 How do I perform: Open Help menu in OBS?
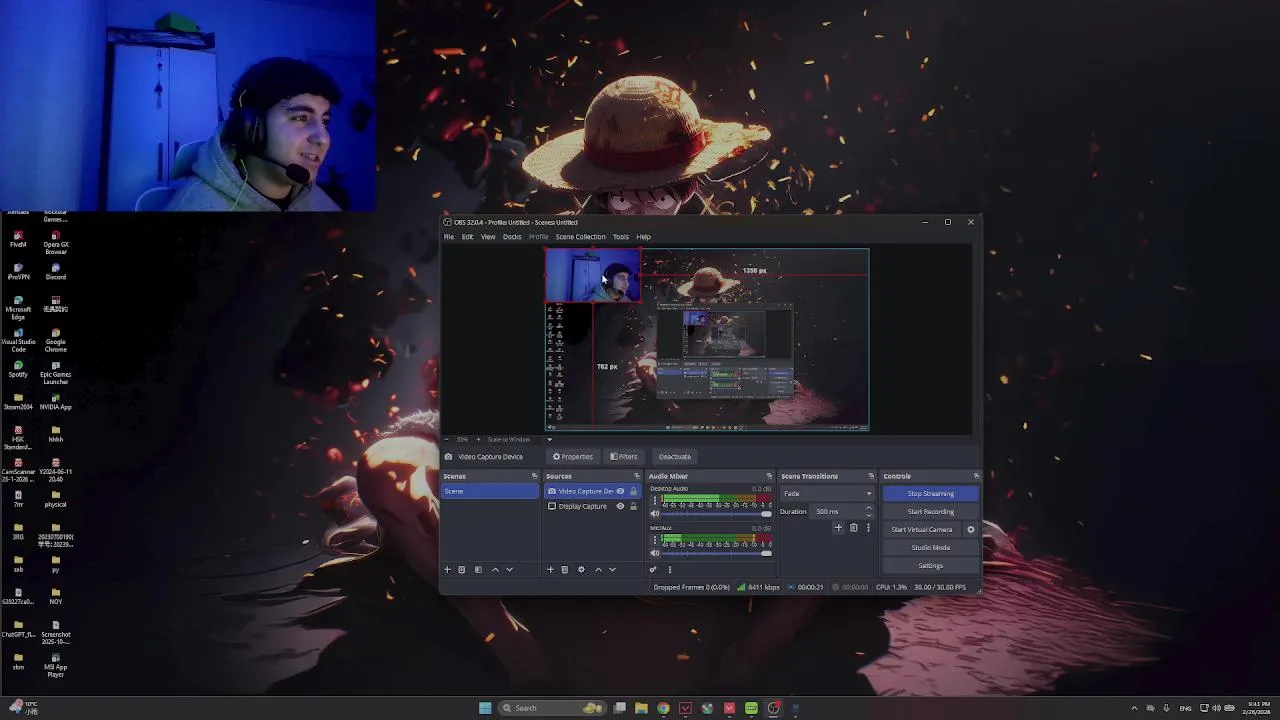click(x=643, y=237)
